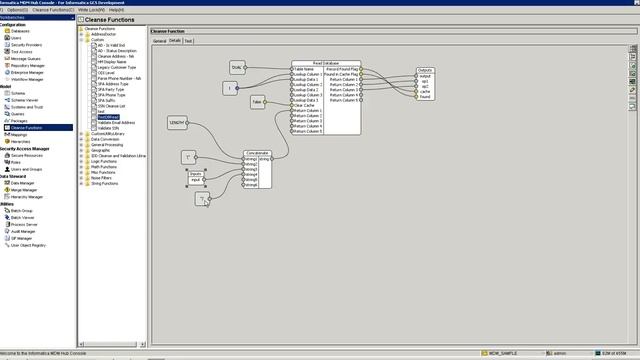The height and width of the screenshot is (360, 640).
Task: Open the Schema Viewer tool
Action: pos(24,100)
